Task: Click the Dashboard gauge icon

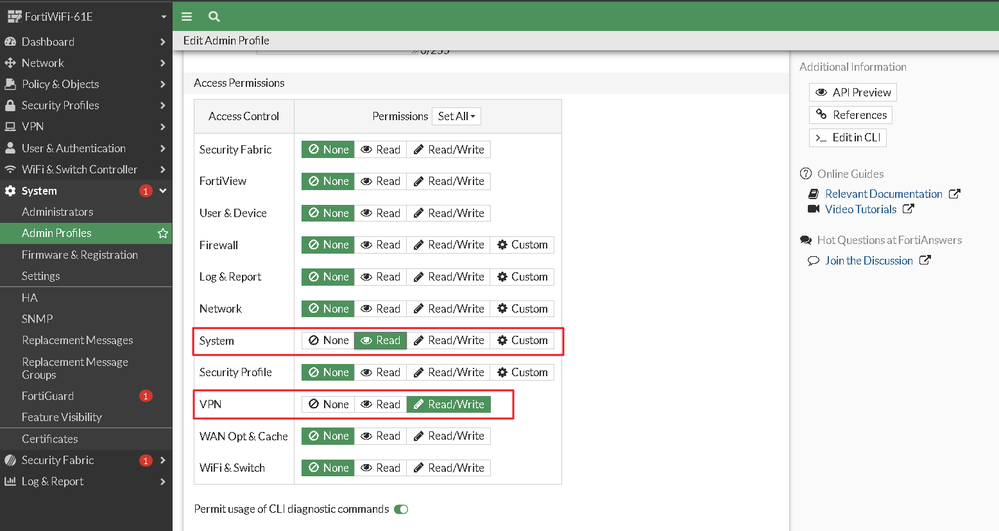Action: click(x=10, y=41)
